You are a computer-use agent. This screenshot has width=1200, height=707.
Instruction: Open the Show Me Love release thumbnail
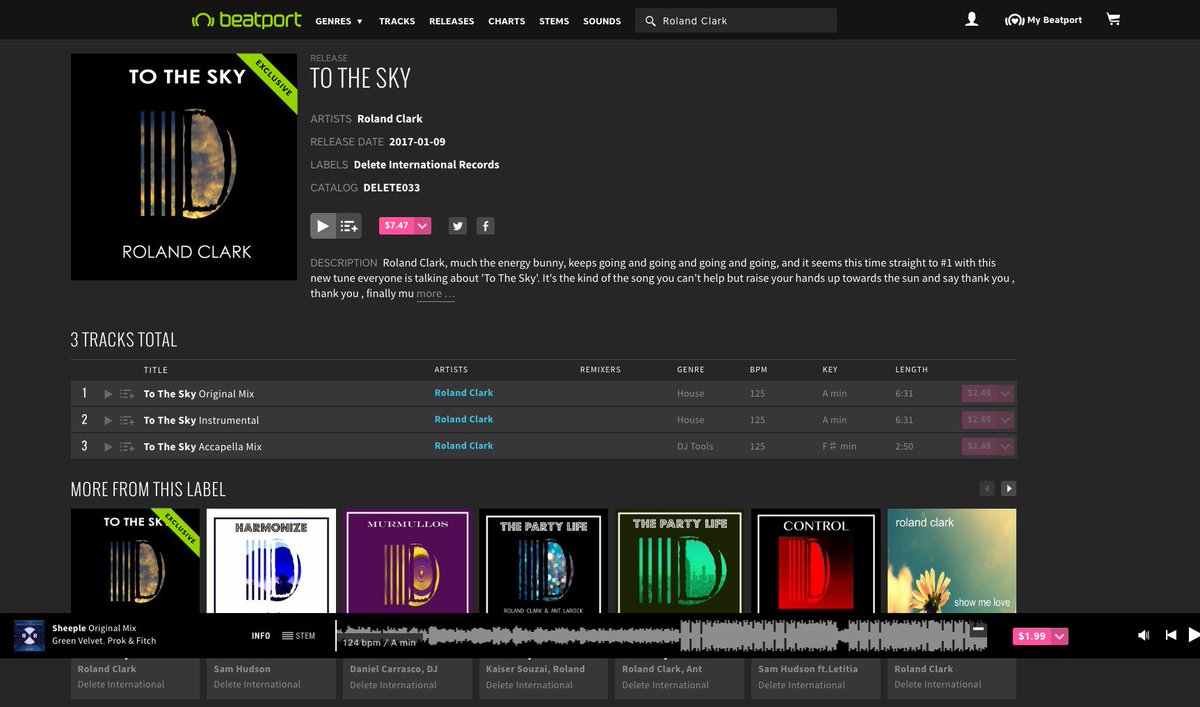952,561
